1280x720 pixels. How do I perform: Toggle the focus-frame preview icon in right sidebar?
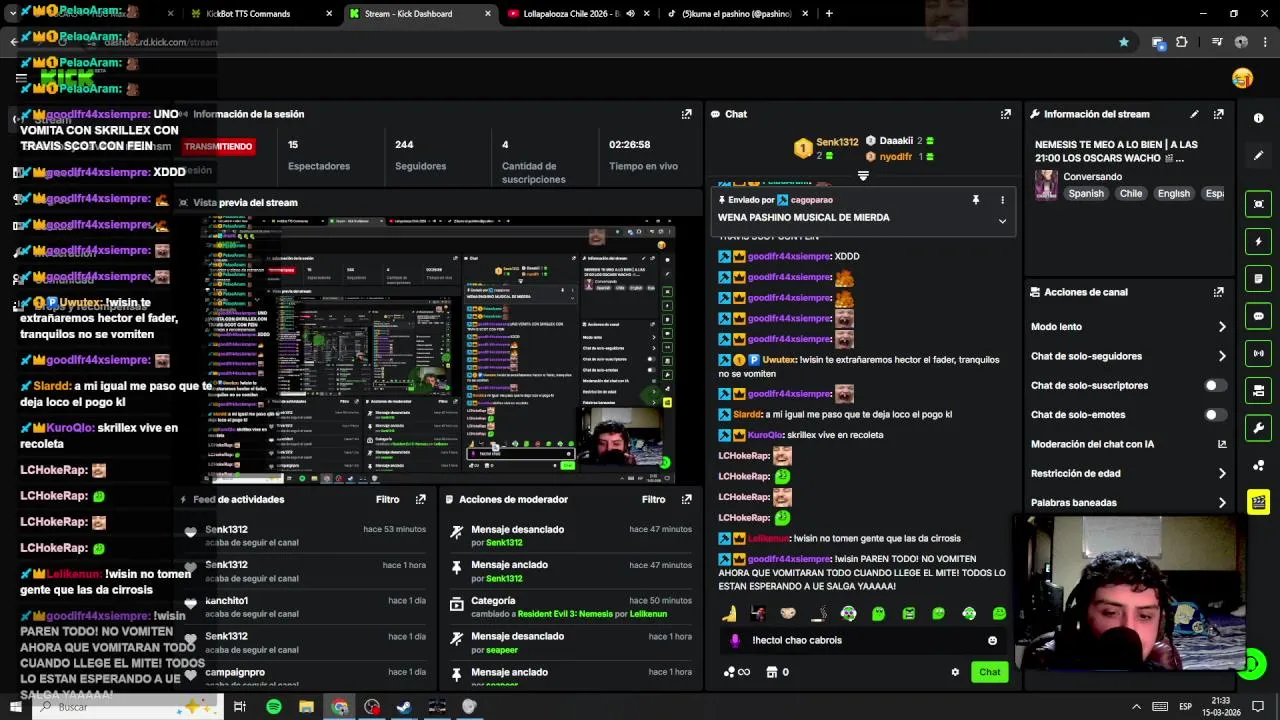coord(1258,204)
